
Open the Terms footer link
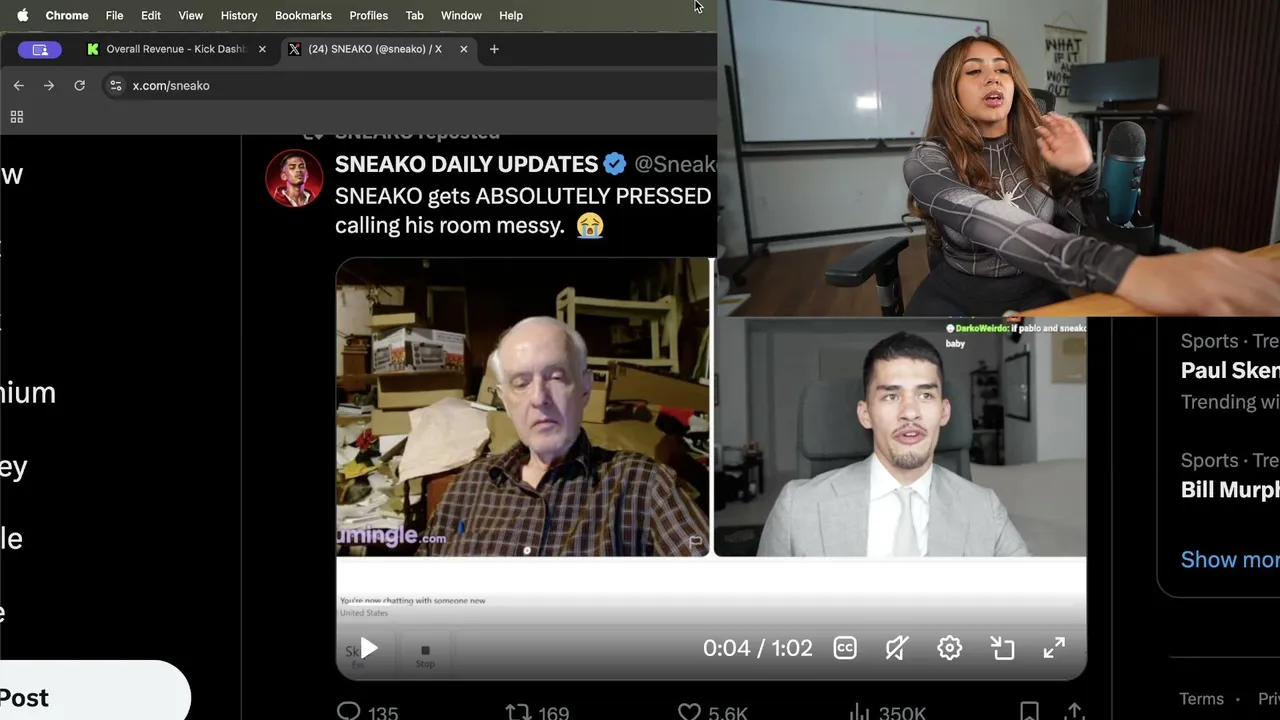click(x=1201, y=699)
